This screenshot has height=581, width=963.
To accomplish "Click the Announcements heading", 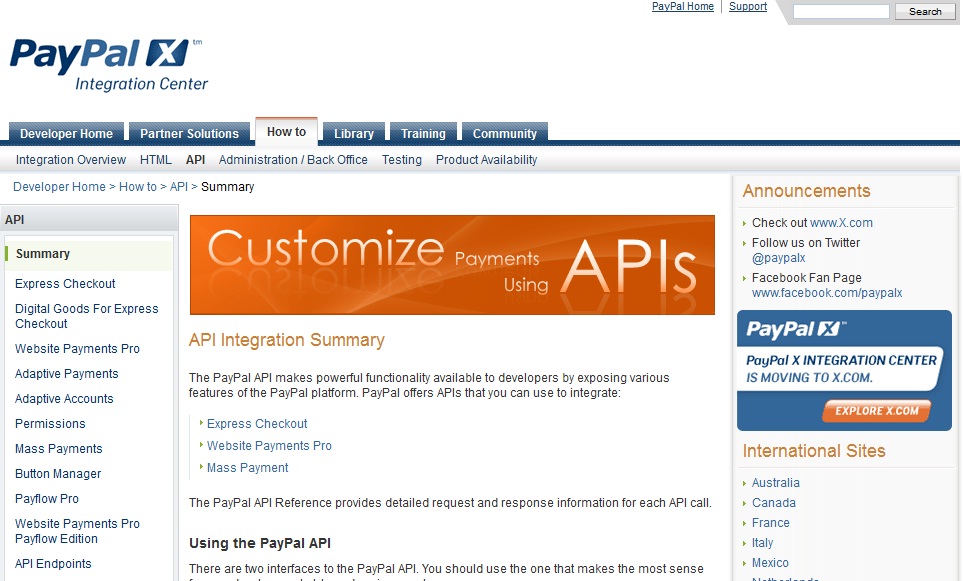I will tap(806, 191).
